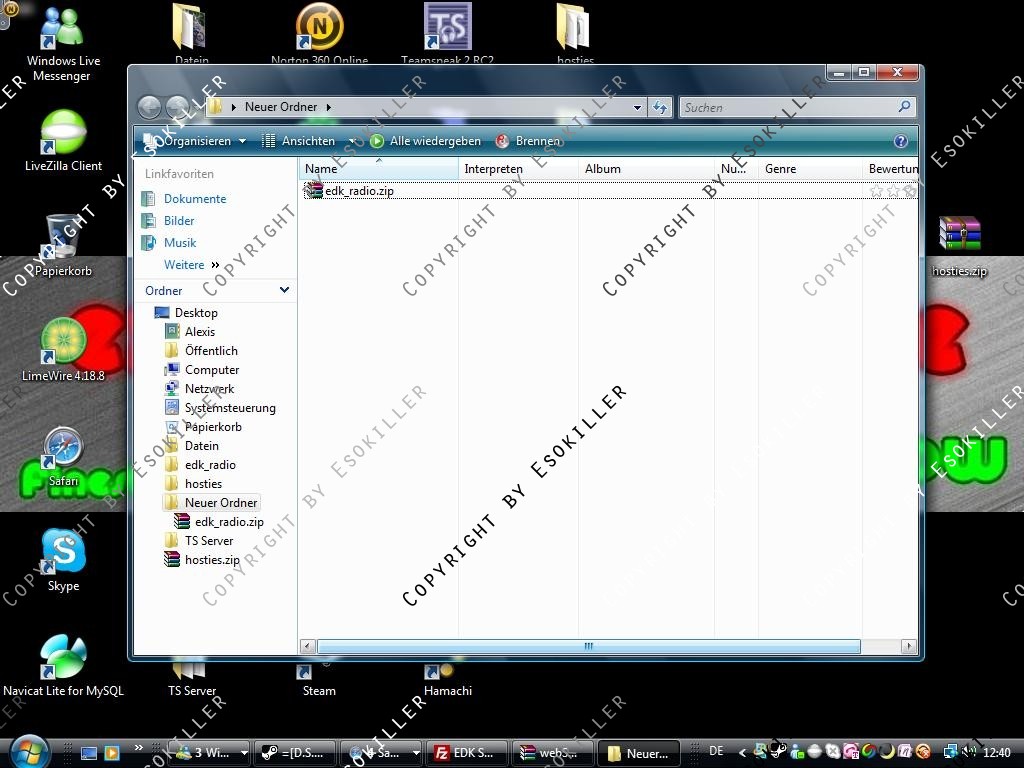Expand chevron after Neuer Ordner breadcrumb
This screenshot has width=1024, height=768.
tap(328, 107)
